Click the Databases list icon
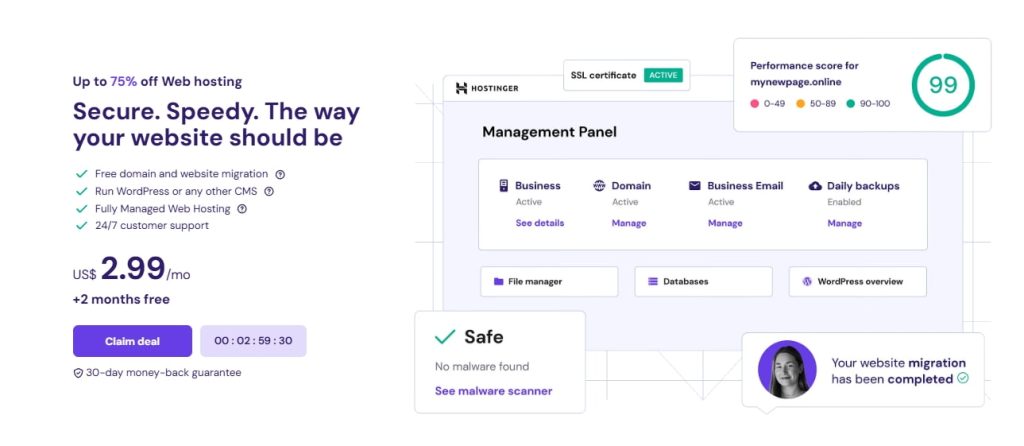Image resolution: width=1024 pixels, height=446 pixels. [652, 282]
